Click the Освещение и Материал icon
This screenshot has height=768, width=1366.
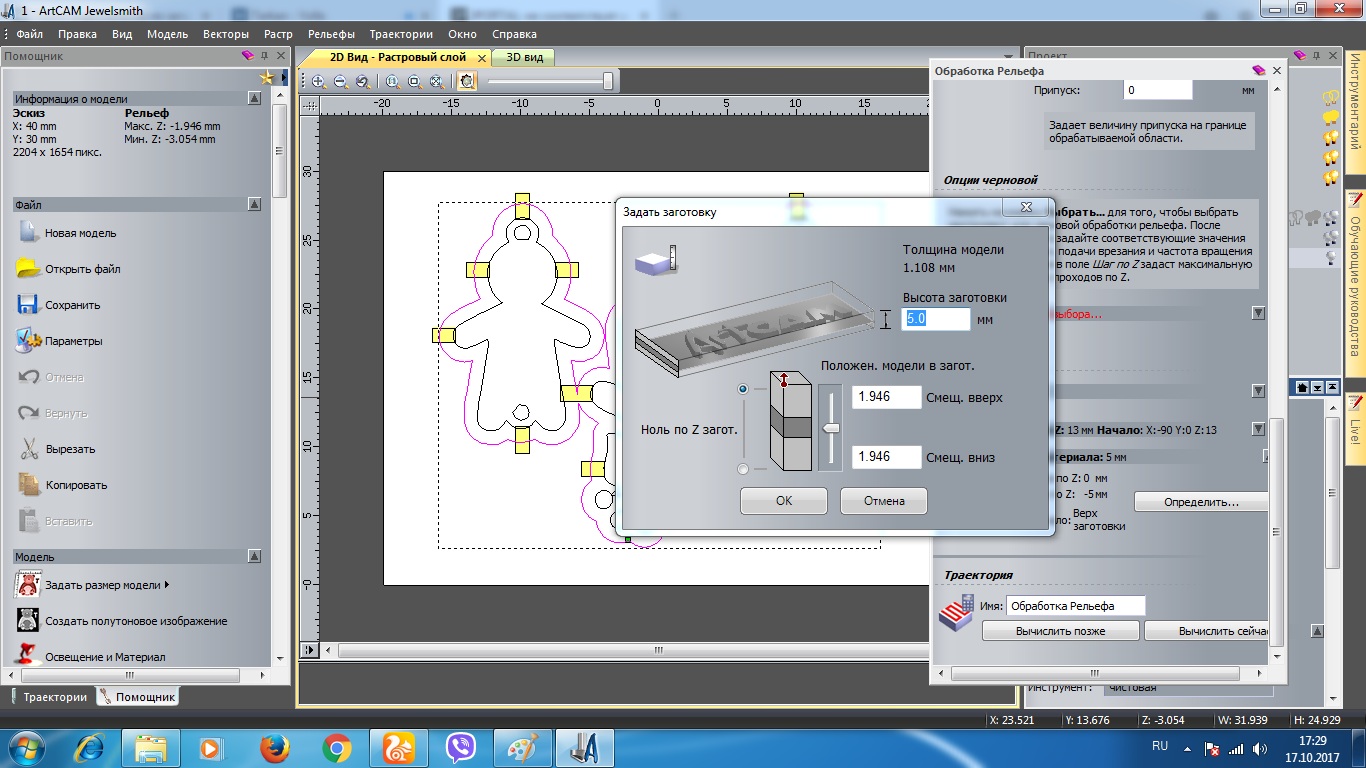(x=28, y=656)
